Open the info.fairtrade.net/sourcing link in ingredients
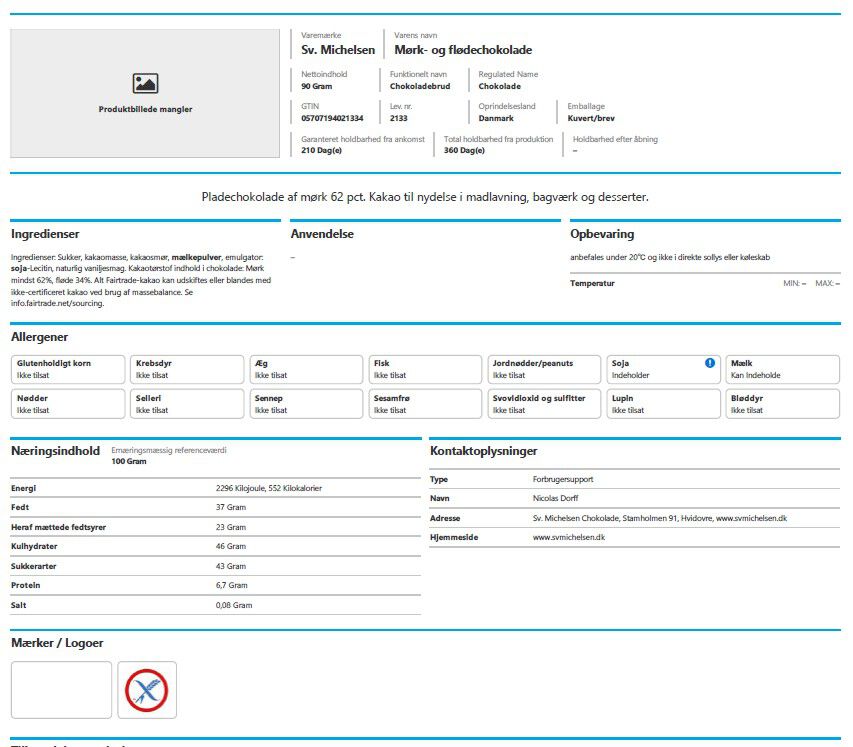The width and height of the screenshot is (853, 747). pos(57,304)
